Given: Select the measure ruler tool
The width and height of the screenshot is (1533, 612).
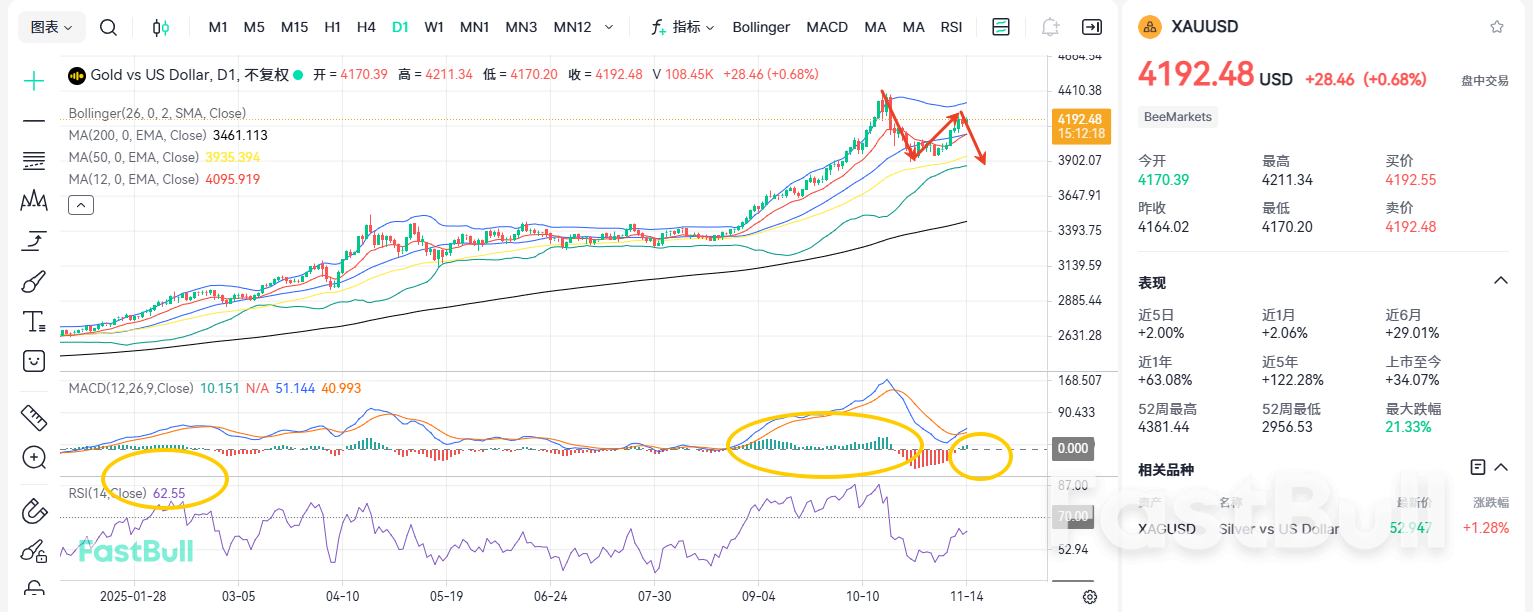Looking at the screenshot, I should (33, 420).
